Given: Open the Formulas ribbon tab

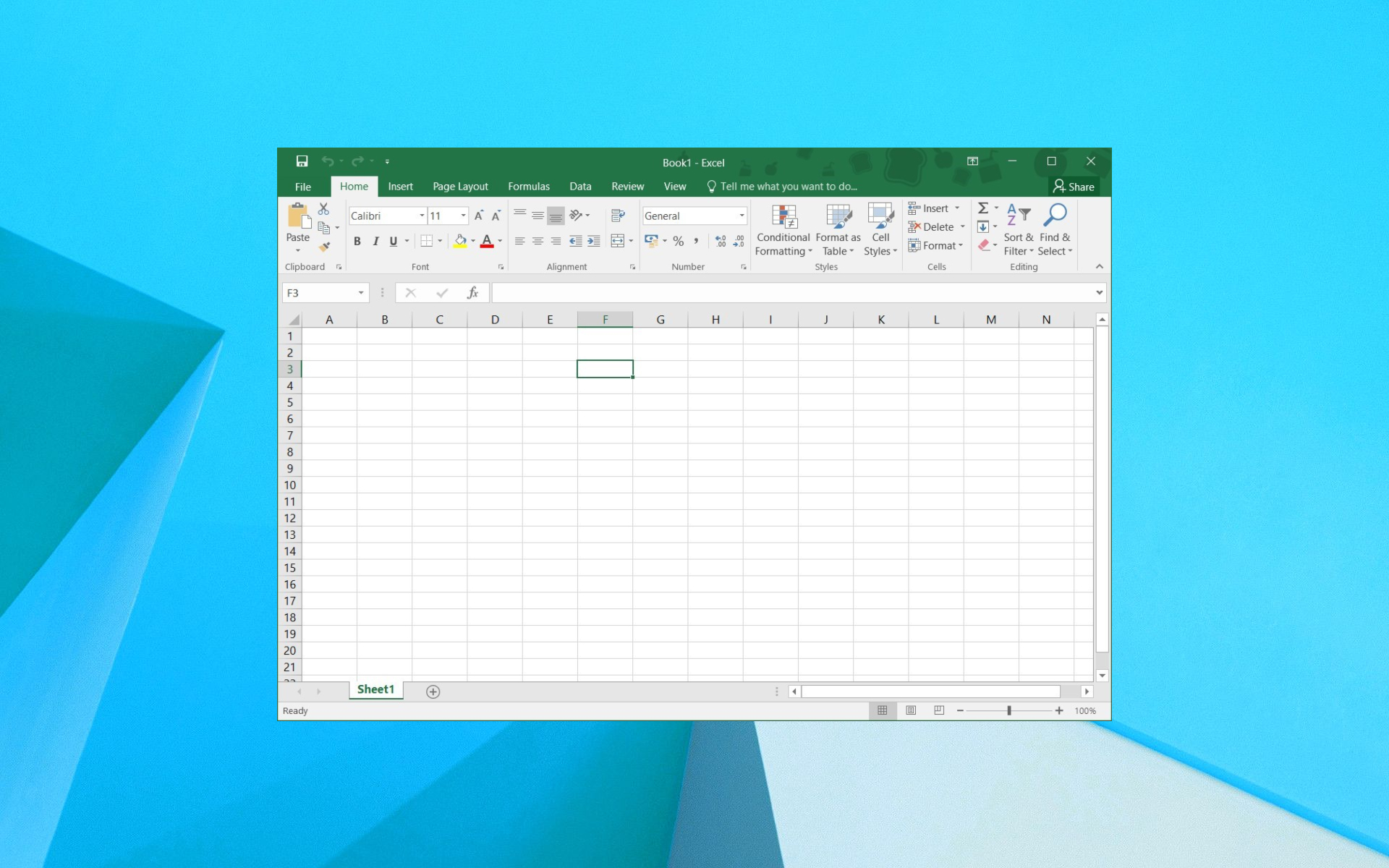Looking at the screenshot, I should point(529,186).
